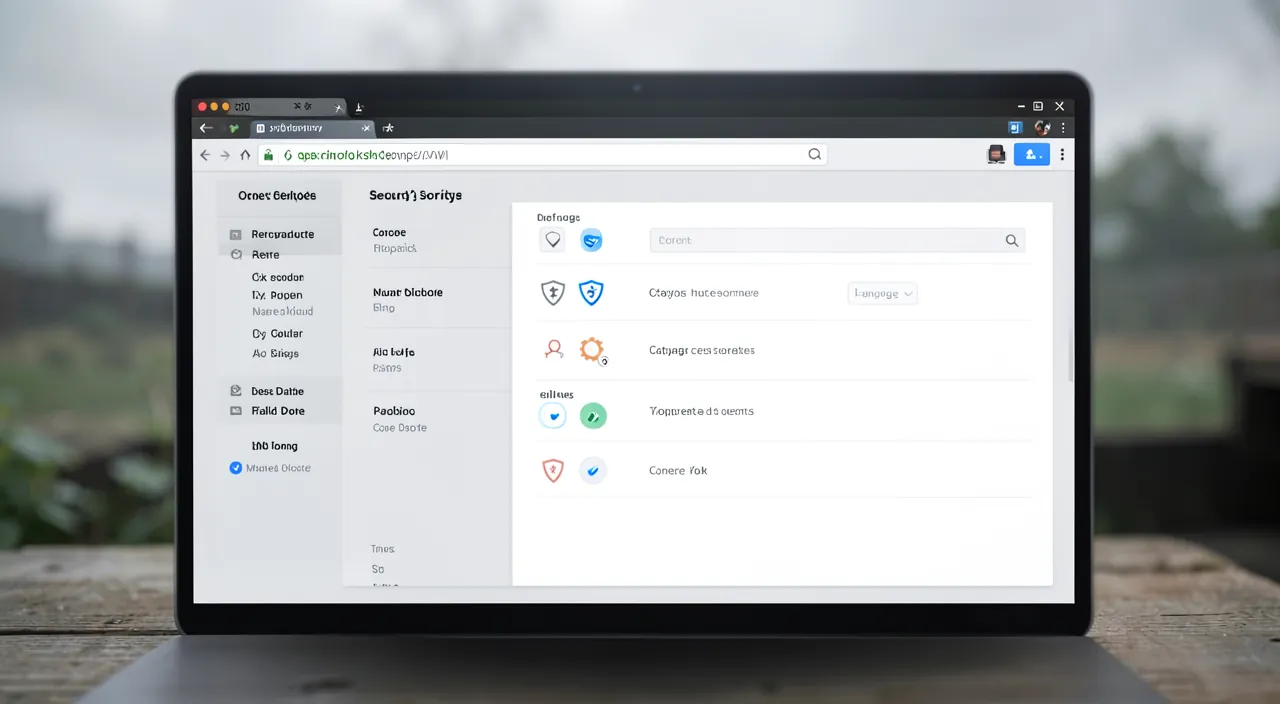The width and height of the screenshot is (1280, 704).
Task: Click the orange gear icon
Action: pos(592,349)
